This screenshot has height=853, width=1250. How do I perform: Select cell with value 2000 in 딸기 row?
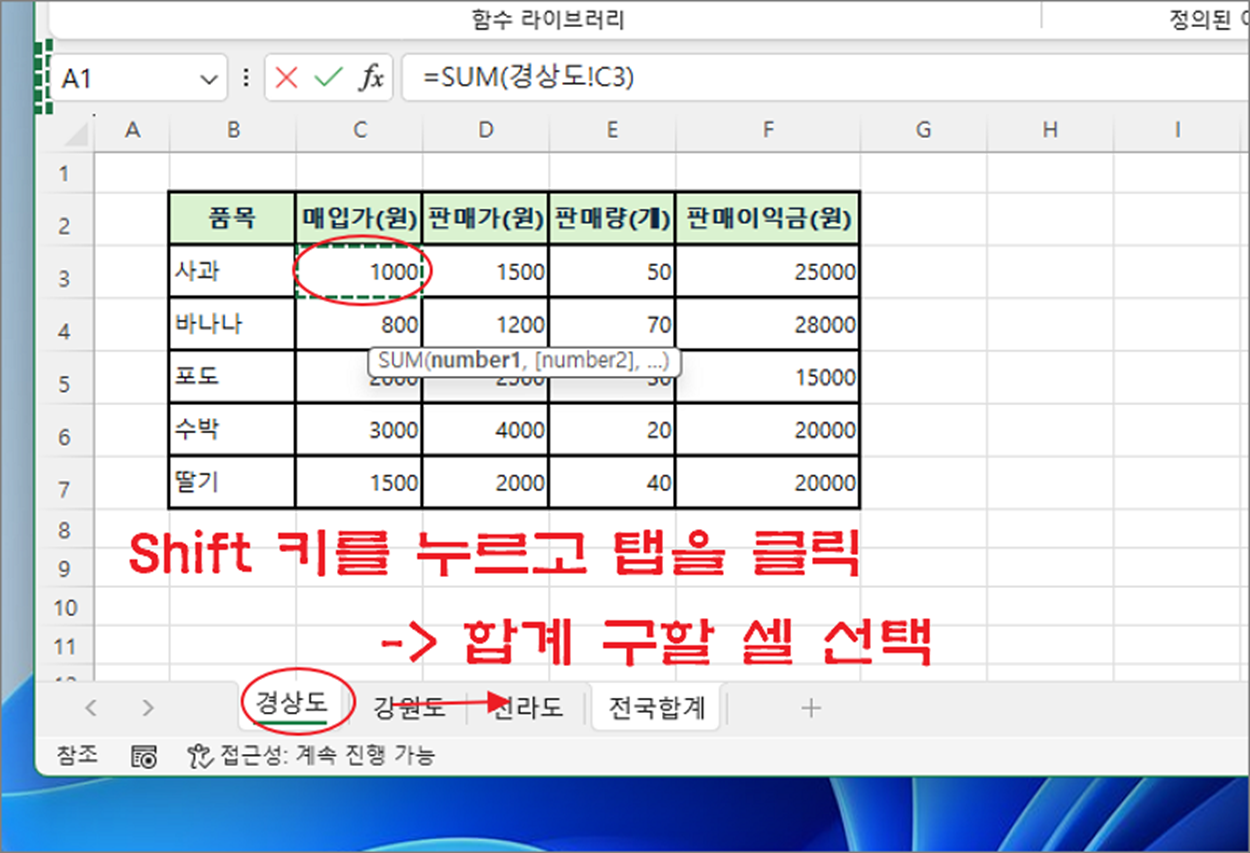tap(485, 483)
